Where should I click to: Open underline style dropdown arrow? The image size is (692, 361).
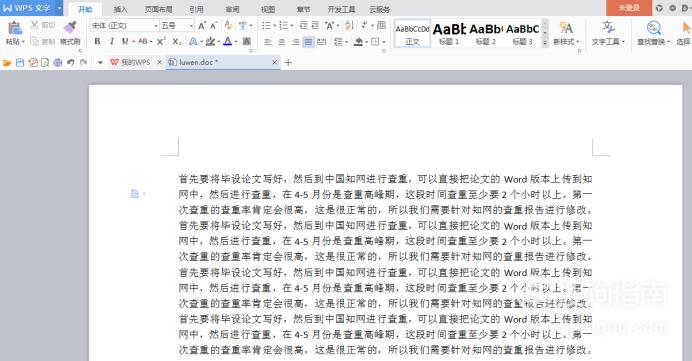point(133,42)
